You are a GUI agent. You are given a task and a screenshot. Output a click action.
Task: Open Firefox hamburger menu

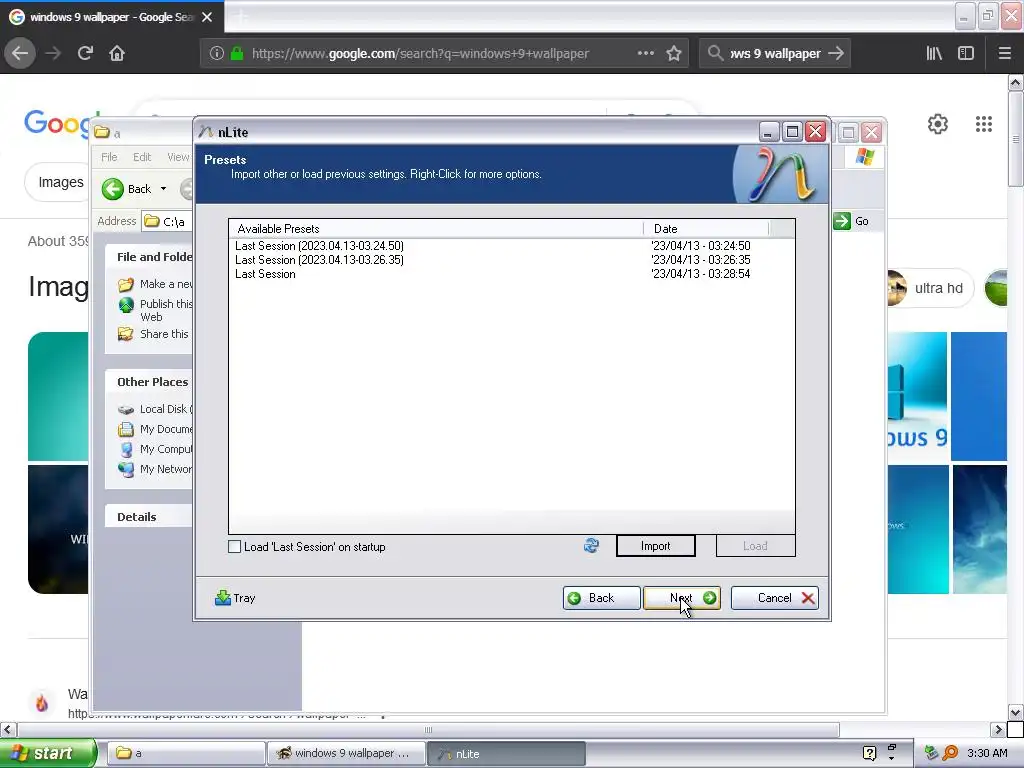(1005, 54)
